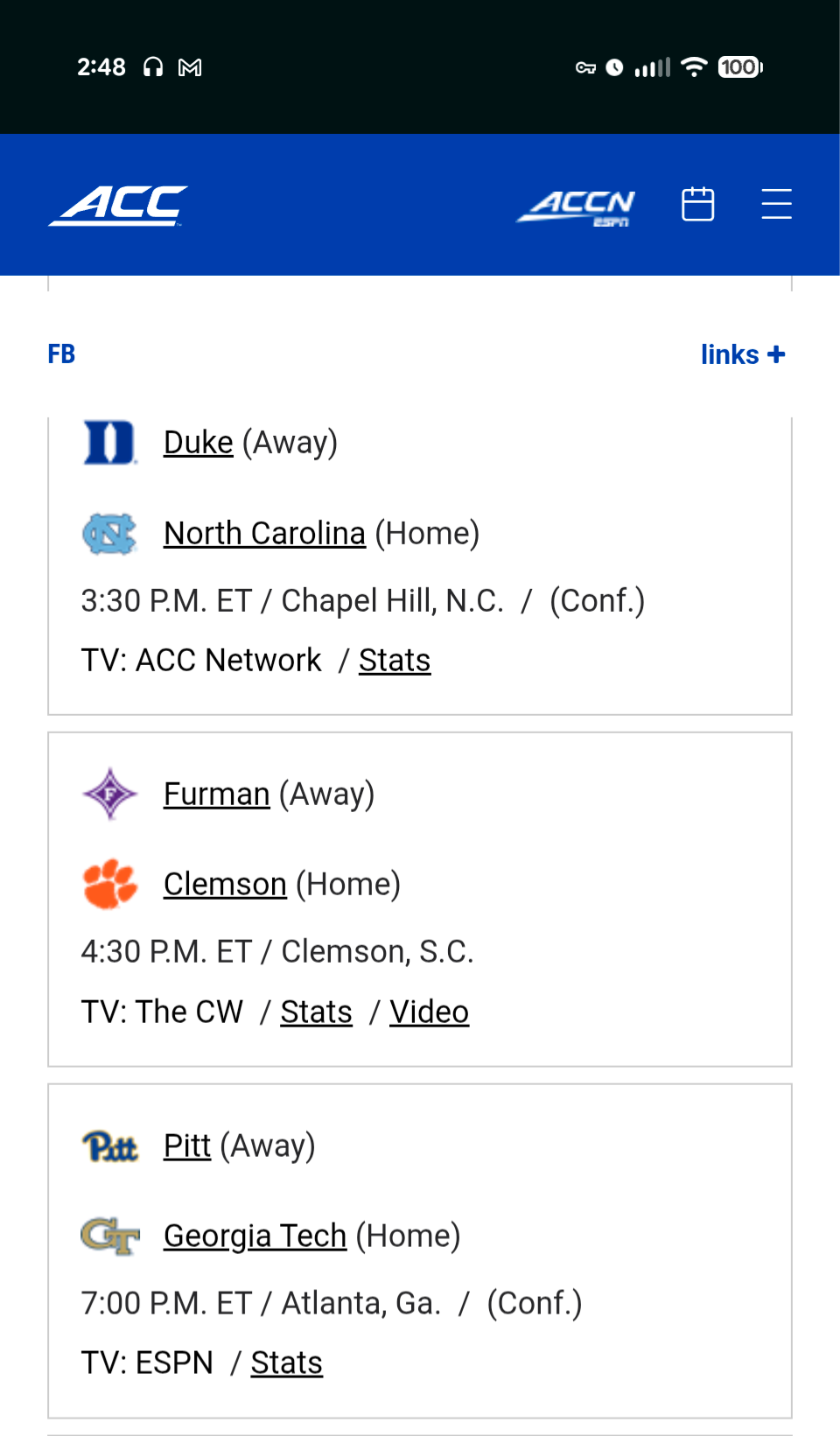Tap the Furman diamond logo
840x1436 pixels.
click(x=109, y=794)
